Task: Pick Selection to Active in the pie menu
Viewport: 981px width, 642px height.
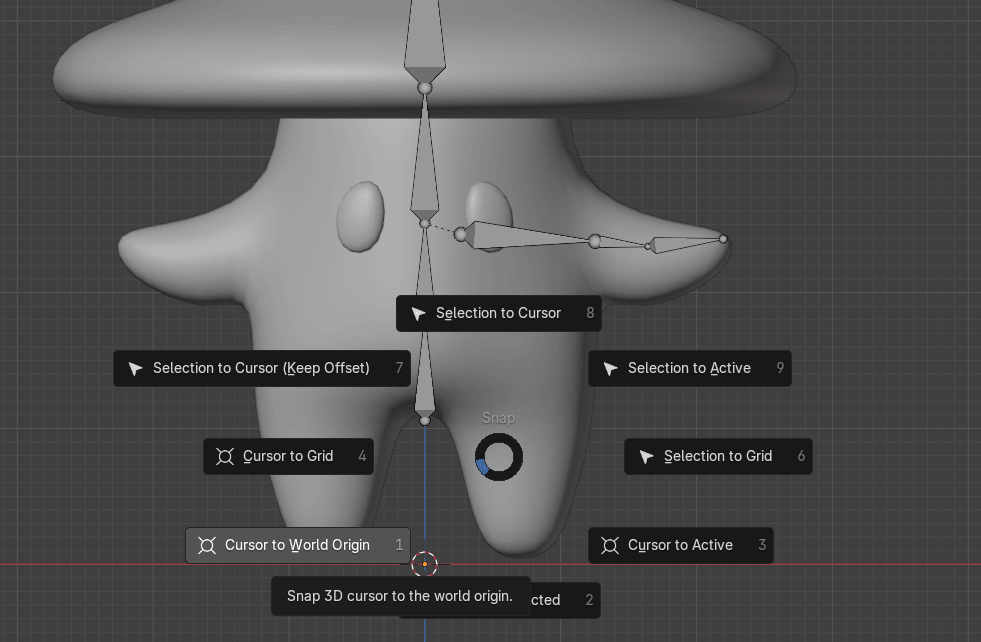Action: (689, 368)
